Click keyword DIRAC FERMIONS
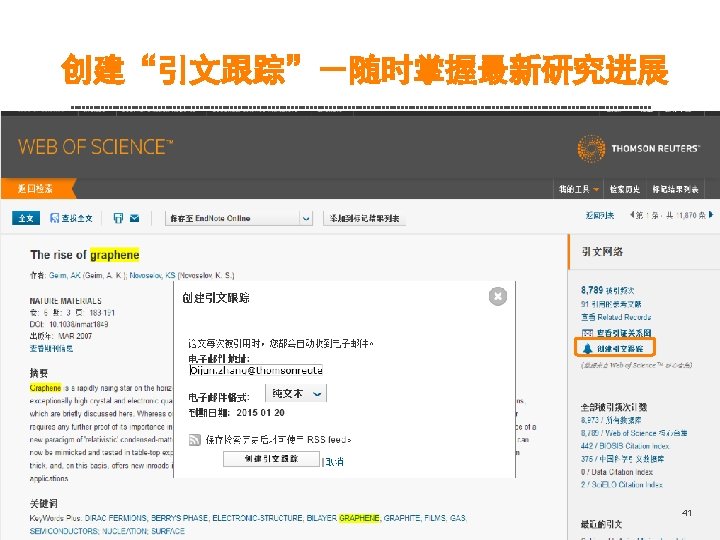Image resolution: width=720 pixels, height=540 pixels. 116,518
